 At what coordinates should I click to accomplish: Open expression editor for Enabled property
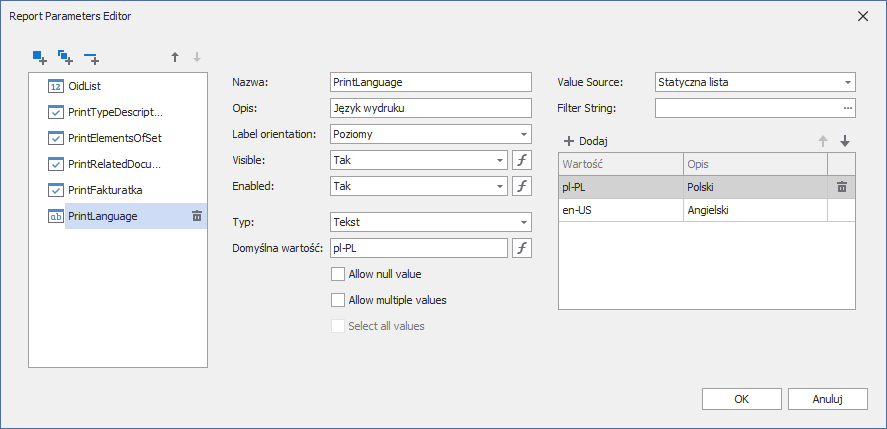(x=521, y=186)
